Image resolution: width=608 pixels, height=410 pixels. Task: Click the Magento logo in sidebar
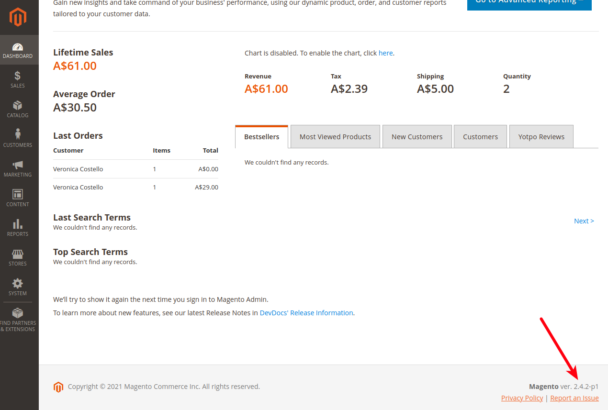18,17
